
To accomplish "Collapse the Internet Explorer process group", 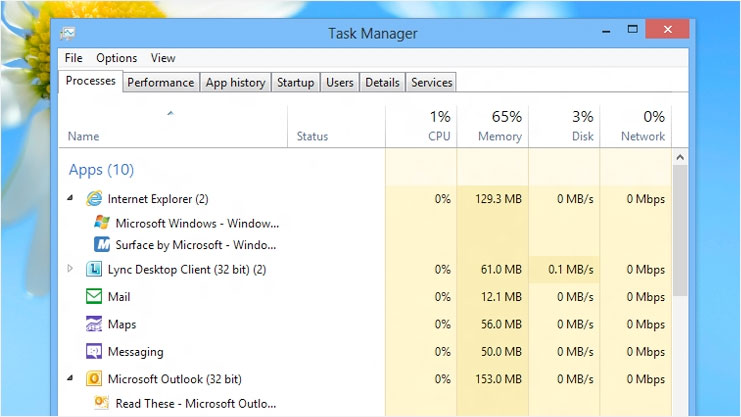I will (x=70, y=198).
